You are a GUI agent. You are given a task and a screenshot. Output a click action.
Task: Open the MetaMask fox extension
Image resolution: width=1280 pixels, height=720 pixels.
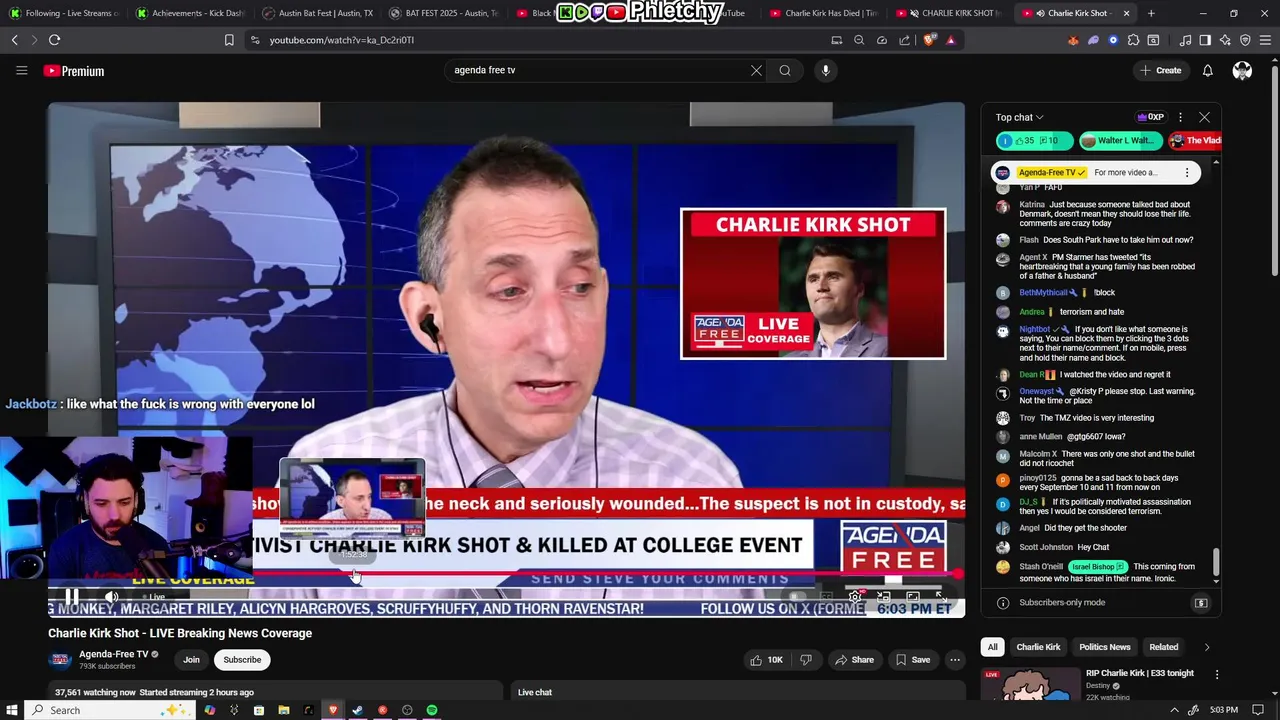[x=1073, y=40]
